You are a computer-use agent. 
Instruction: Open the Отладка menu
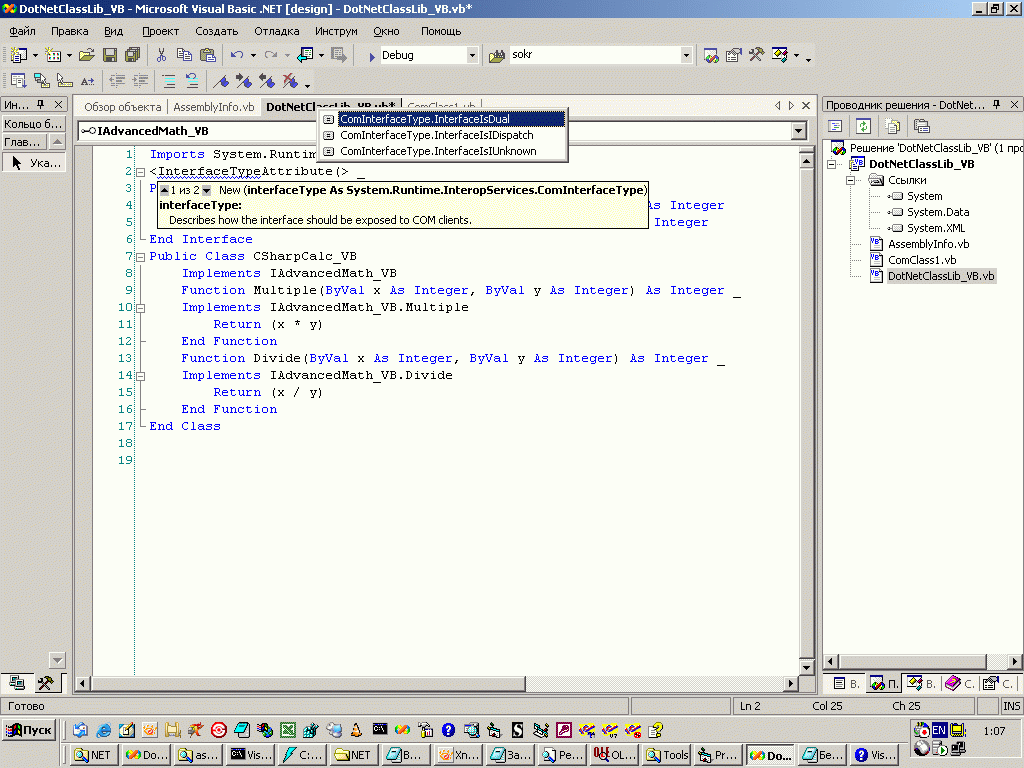tap(276, 31)
